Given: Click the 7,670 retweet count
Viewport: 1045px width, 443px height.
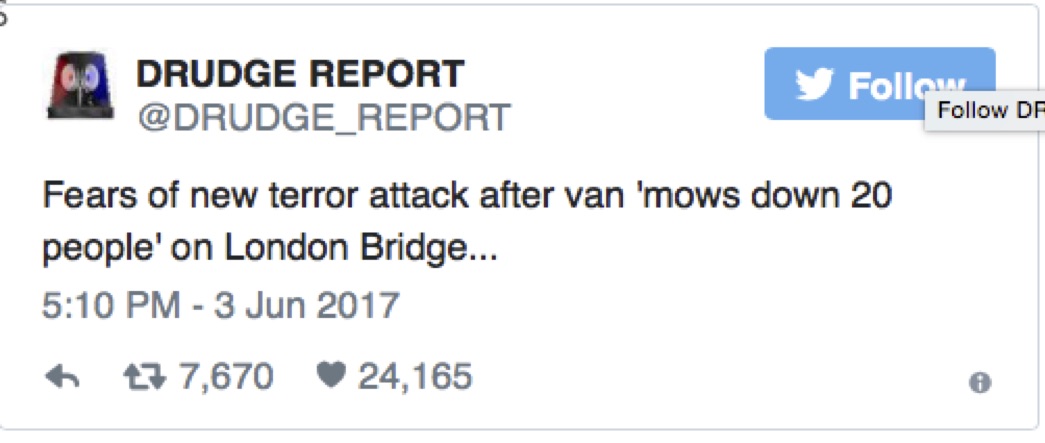Looking at the screenshot, I should (x=226, y=377).
